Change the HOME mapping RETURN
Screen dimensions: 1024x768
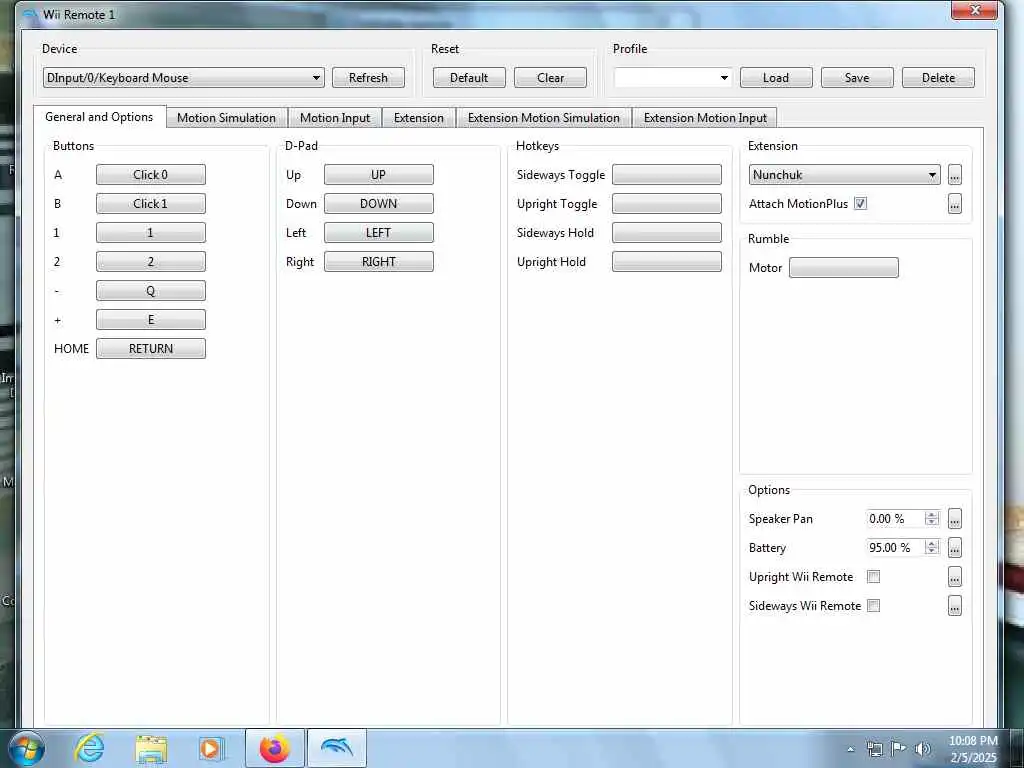point(151,348)
